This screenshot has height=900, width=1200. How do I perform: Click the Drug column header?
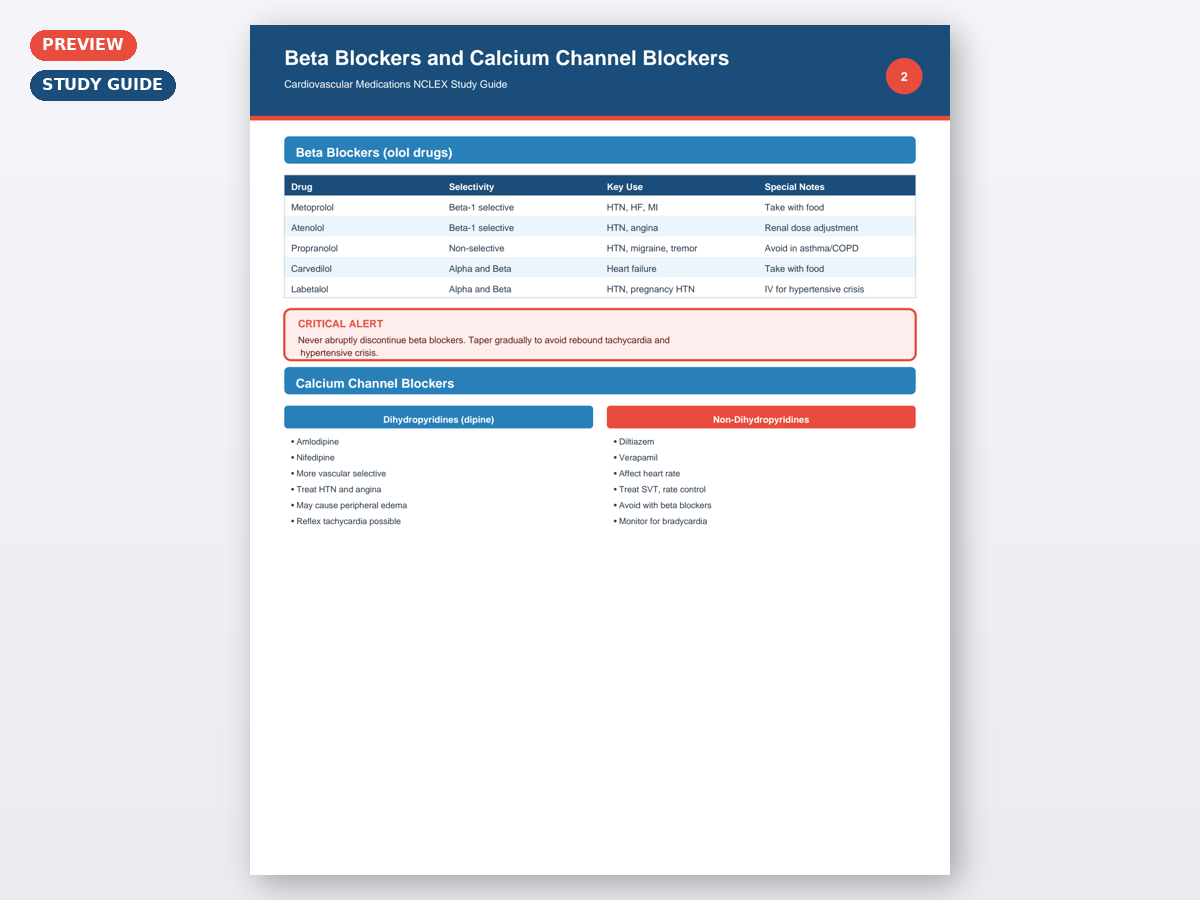(301, 187)
